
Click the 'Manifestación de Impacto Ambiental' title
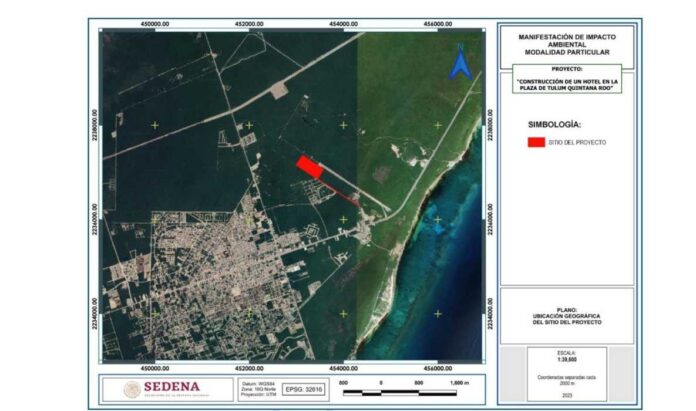point(568,44)
